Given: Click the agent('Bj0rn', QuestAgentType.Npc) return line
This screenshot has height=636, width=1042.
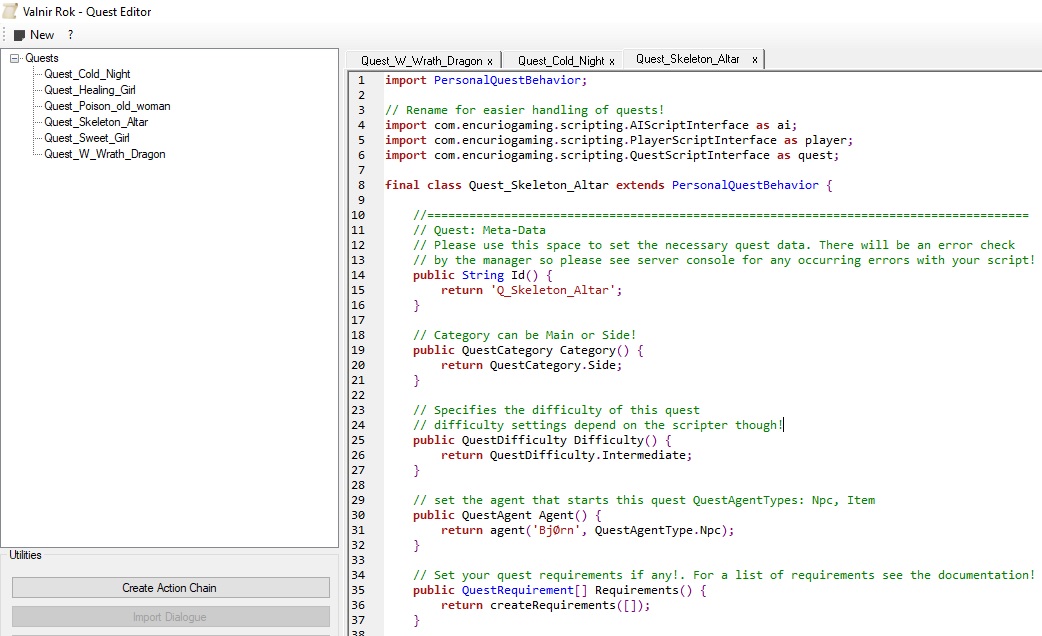Looking at the screenshot, I should pos(587,530).
